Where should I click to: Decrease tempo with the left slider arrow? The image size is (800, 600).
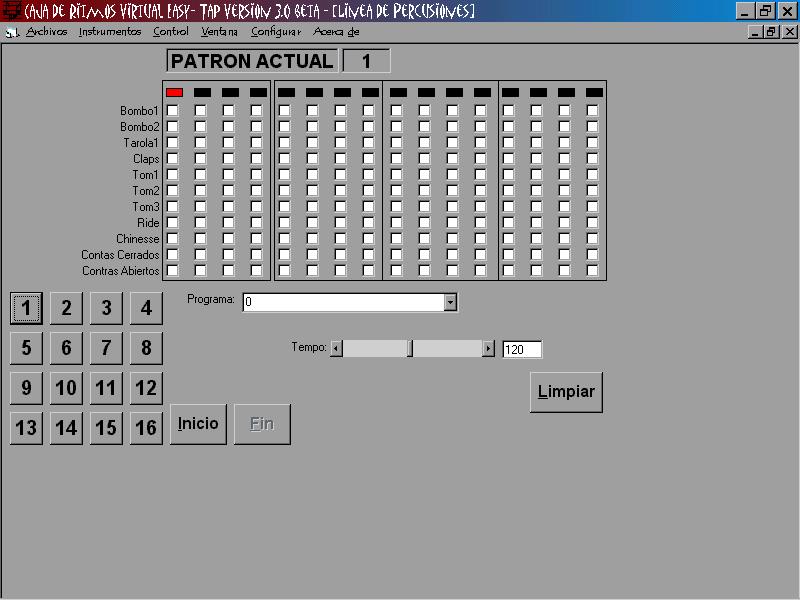pyautogui.click(x=336, y=349)
